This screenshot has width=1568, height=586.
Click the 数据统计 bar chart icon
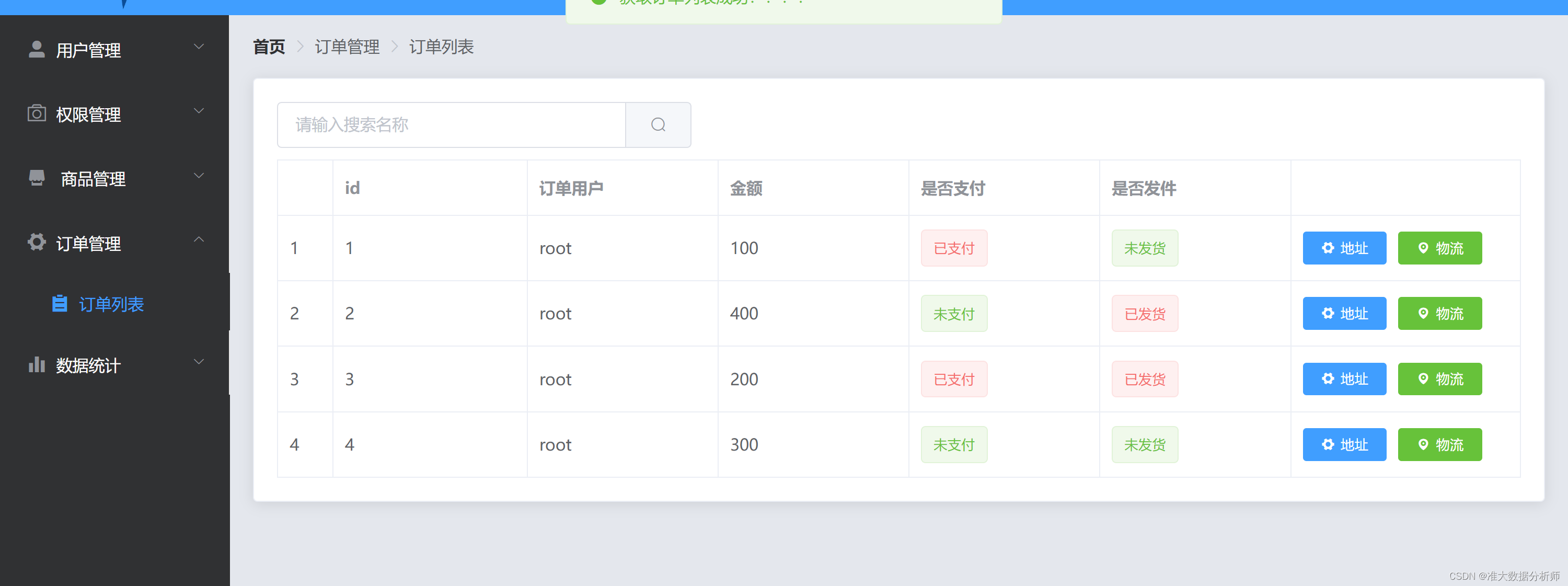pyautogui.click(x=37, y=364)
